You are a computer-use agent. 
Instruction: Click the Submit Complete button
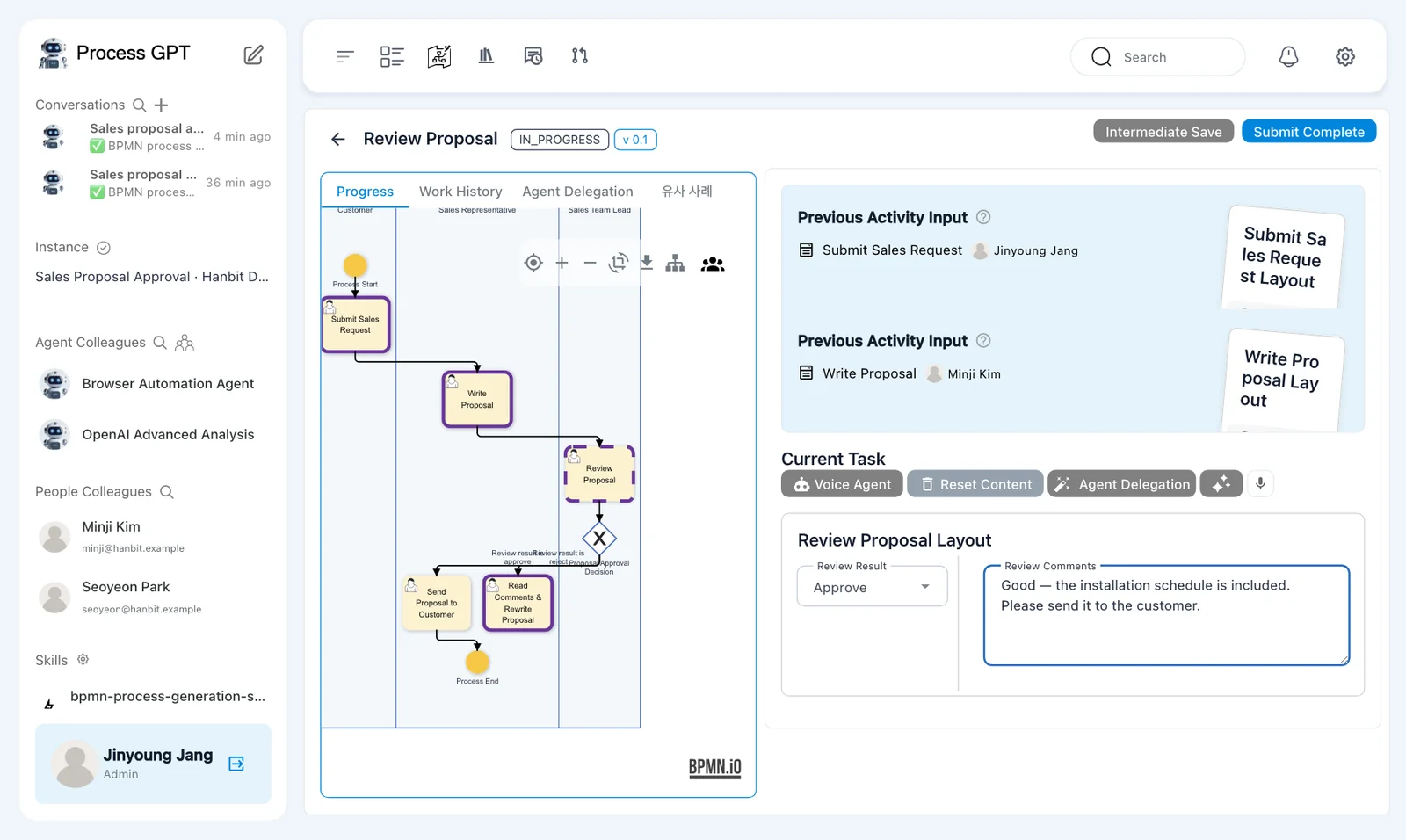(1308, 132)
